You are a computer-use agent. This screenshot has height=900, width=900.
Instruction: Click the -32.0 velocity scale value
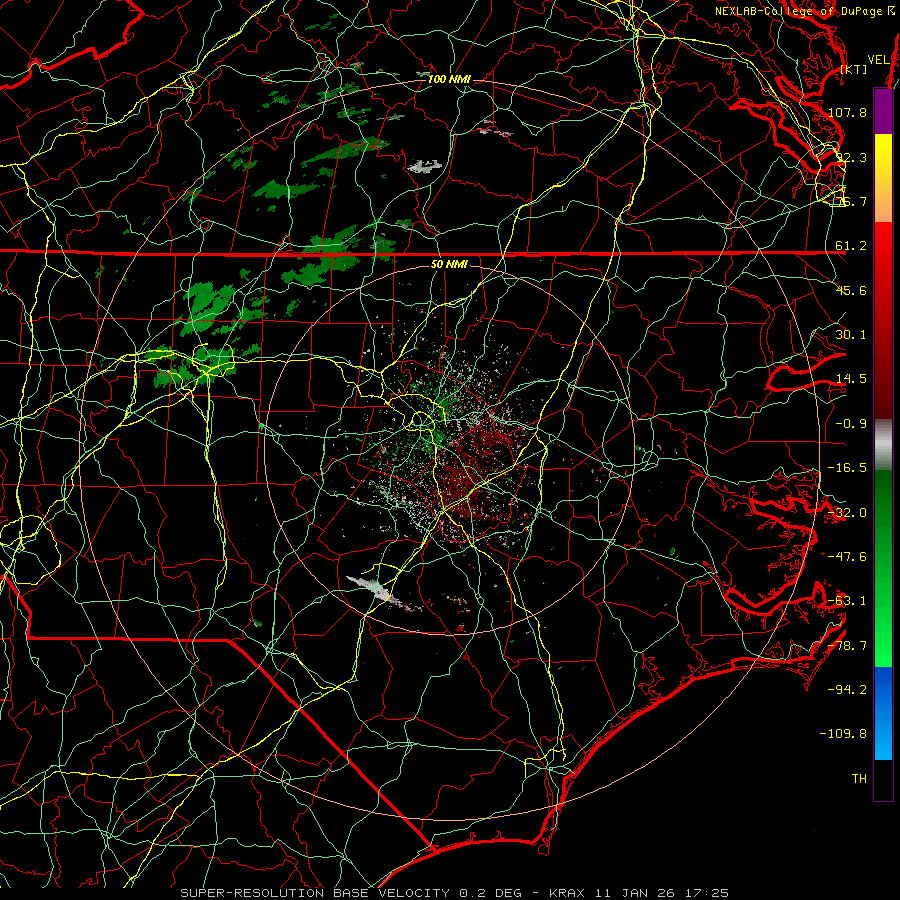847,513
